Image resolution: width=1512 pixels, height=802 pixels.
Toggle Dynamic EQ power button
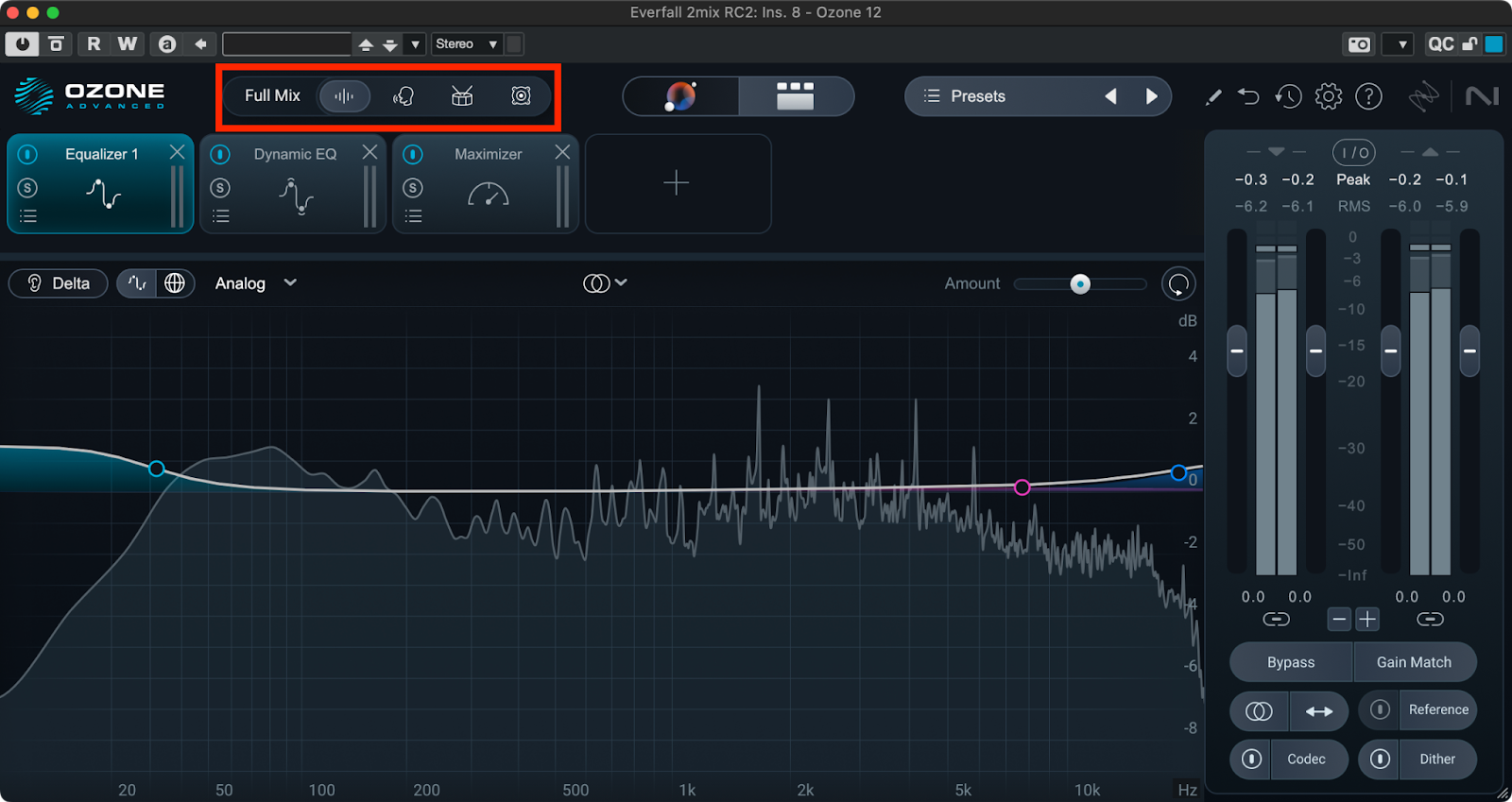coord(220,154)
